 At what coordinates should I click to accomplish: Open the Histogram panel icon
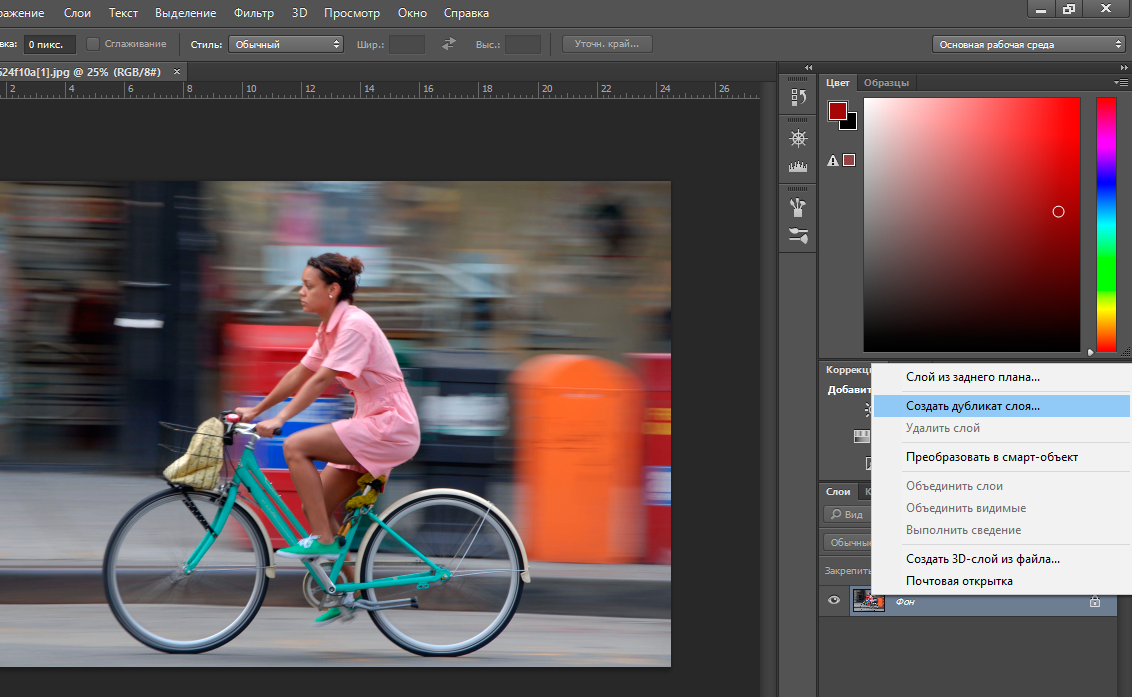tap(798, 166)
